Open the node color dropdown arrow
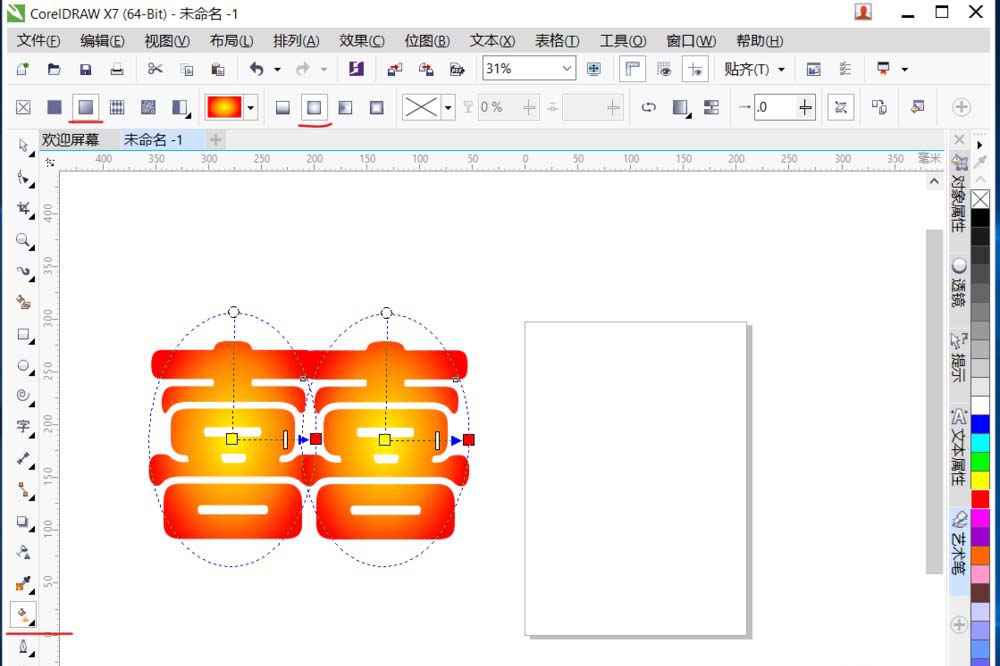Screen dimensions: 1000x666 (448, 107)
